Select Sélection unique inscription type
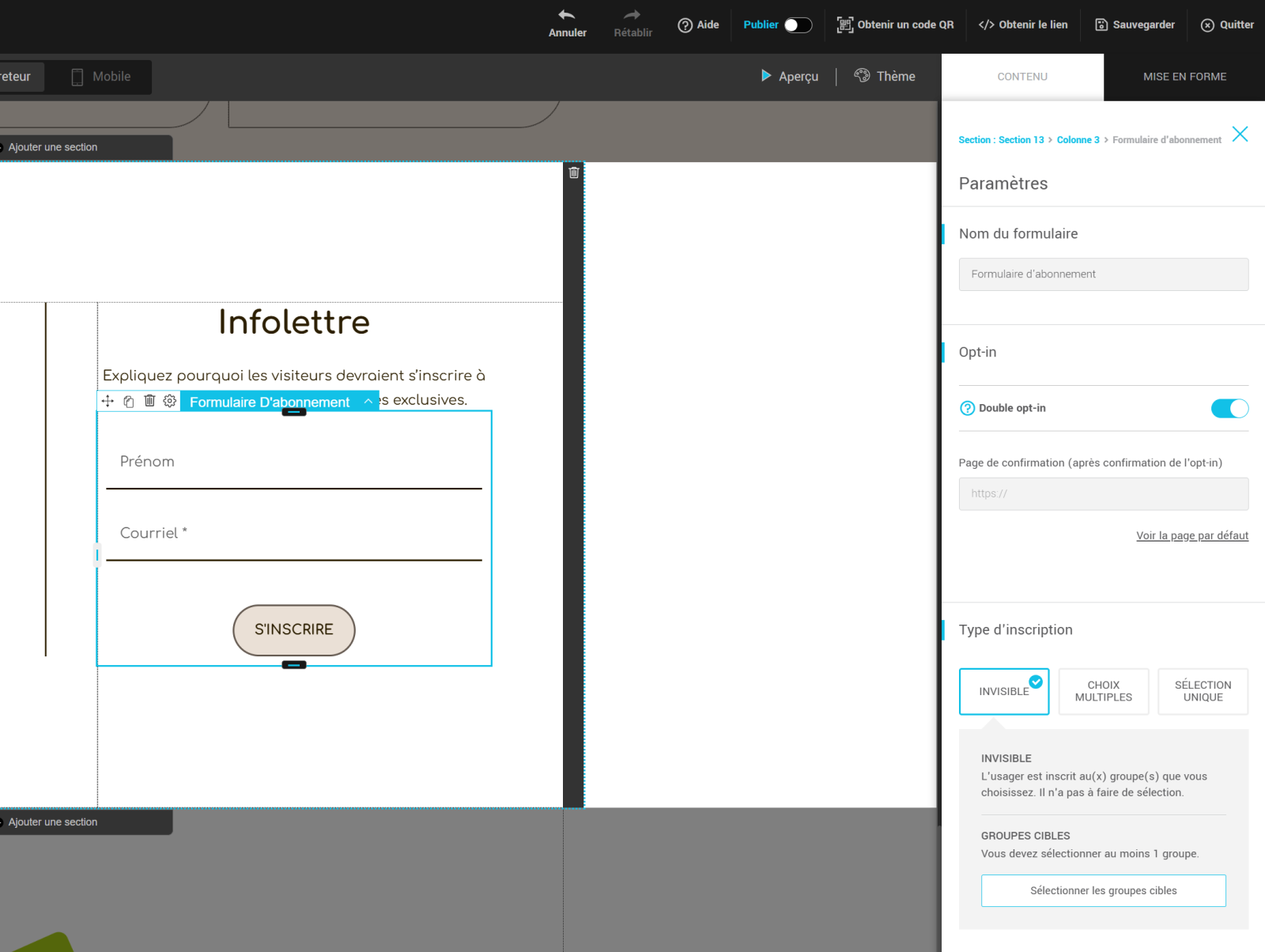This screenshot has width=1265, height=952. pyautogui.click(x=1203, y=691)
